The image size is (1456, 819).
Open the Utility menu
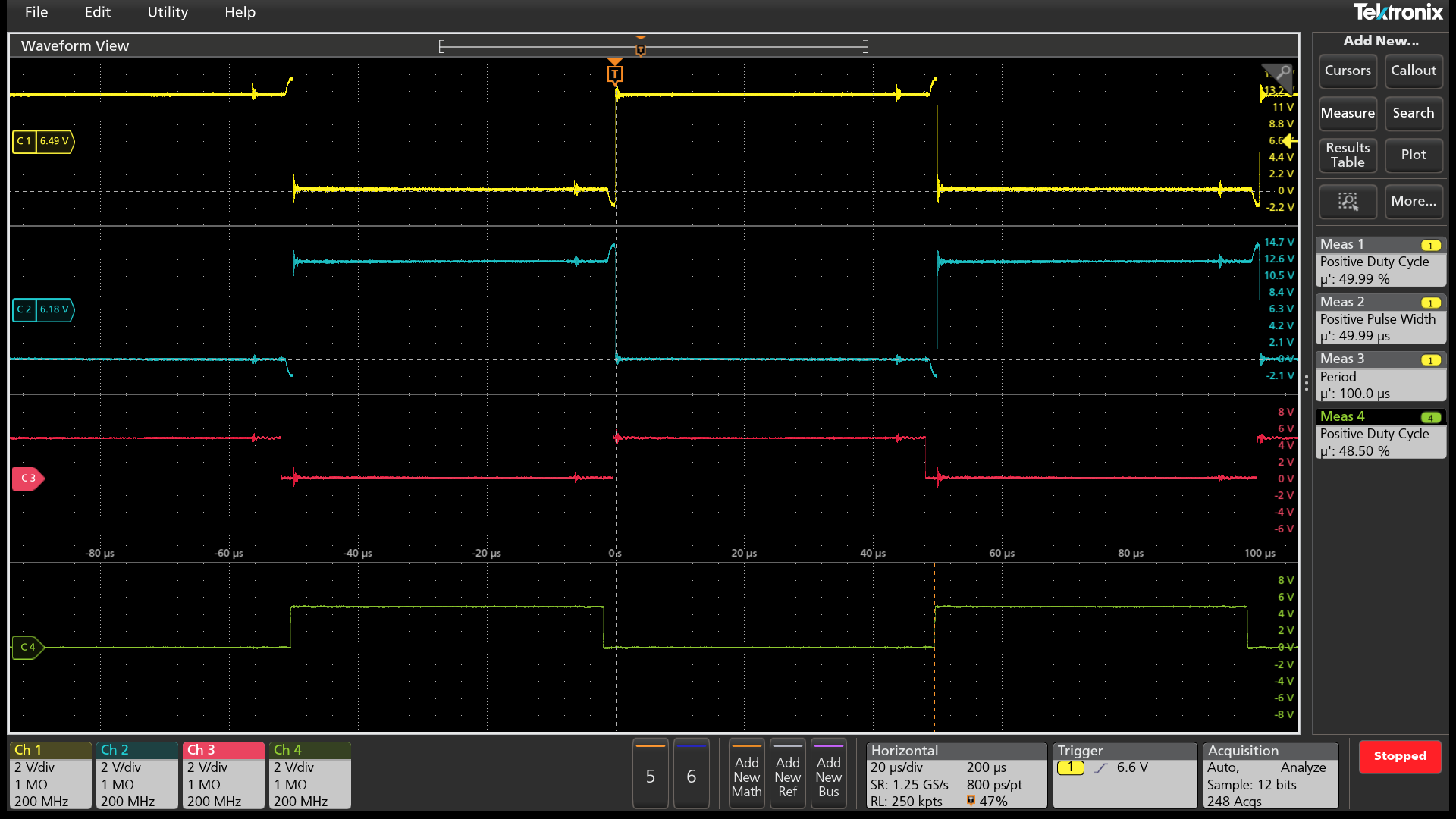point(168,12)
